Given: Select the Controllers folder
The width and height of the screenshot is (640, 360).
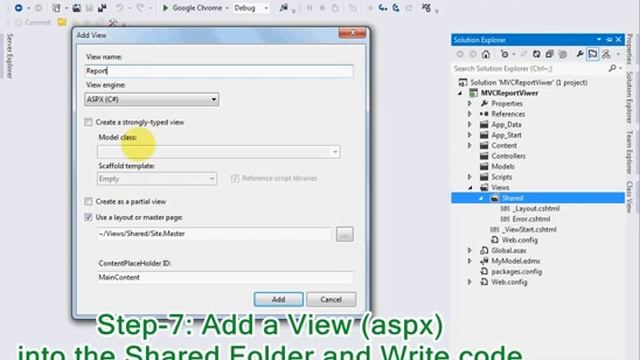Looking at the screenshot, I should 508,156.
